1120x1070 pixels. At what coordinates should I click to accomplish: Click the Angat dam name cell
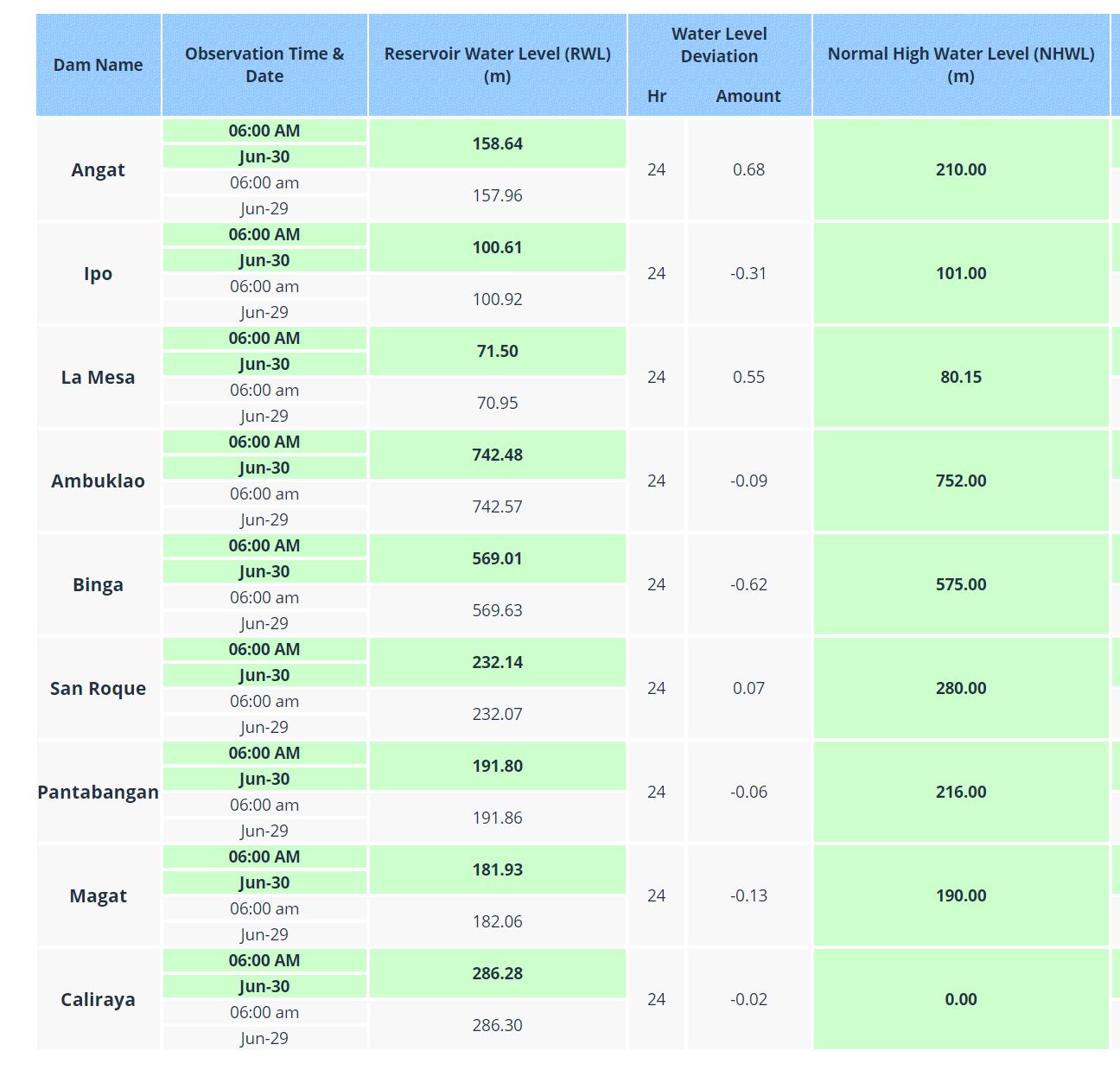click(98, 169)
